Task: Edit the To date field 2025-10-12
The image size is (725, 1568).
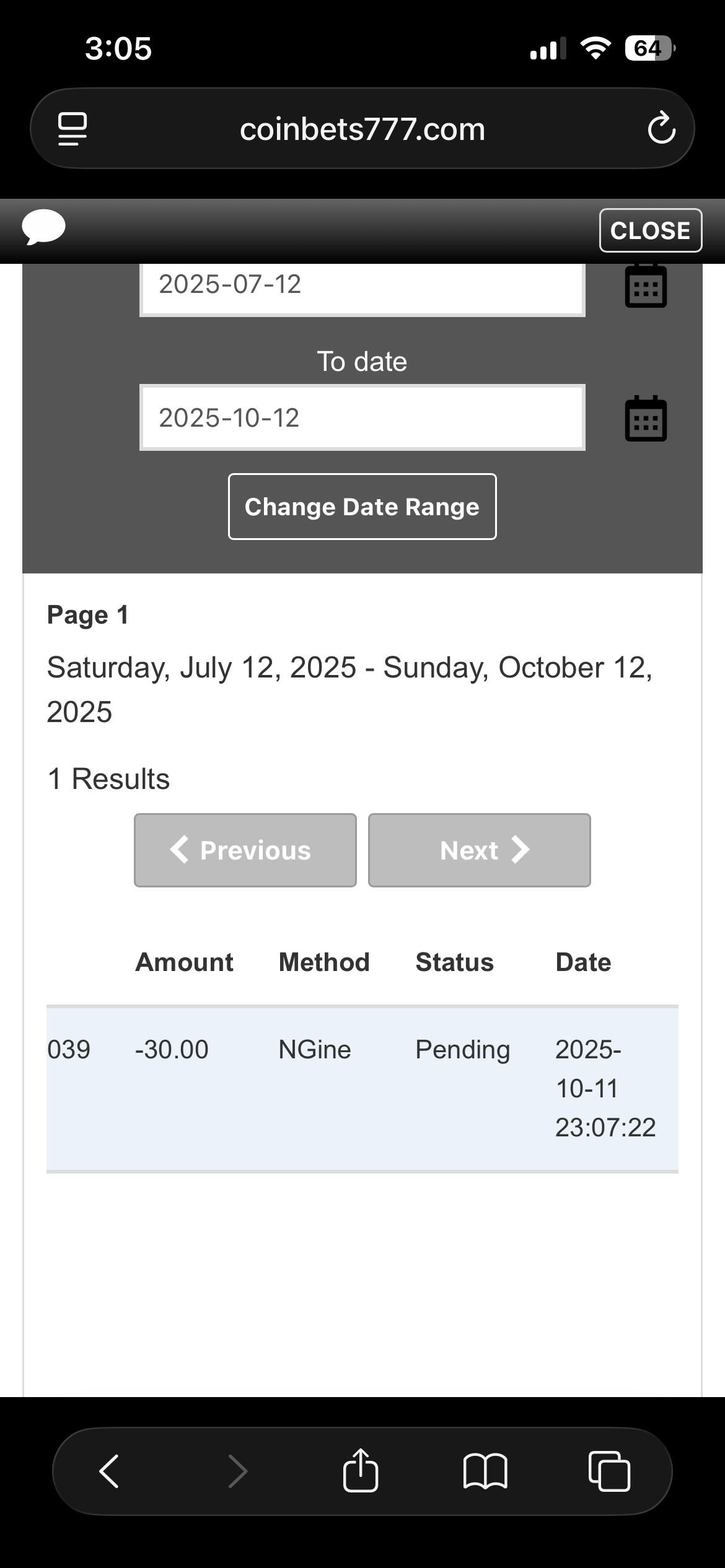Action: 362,417
